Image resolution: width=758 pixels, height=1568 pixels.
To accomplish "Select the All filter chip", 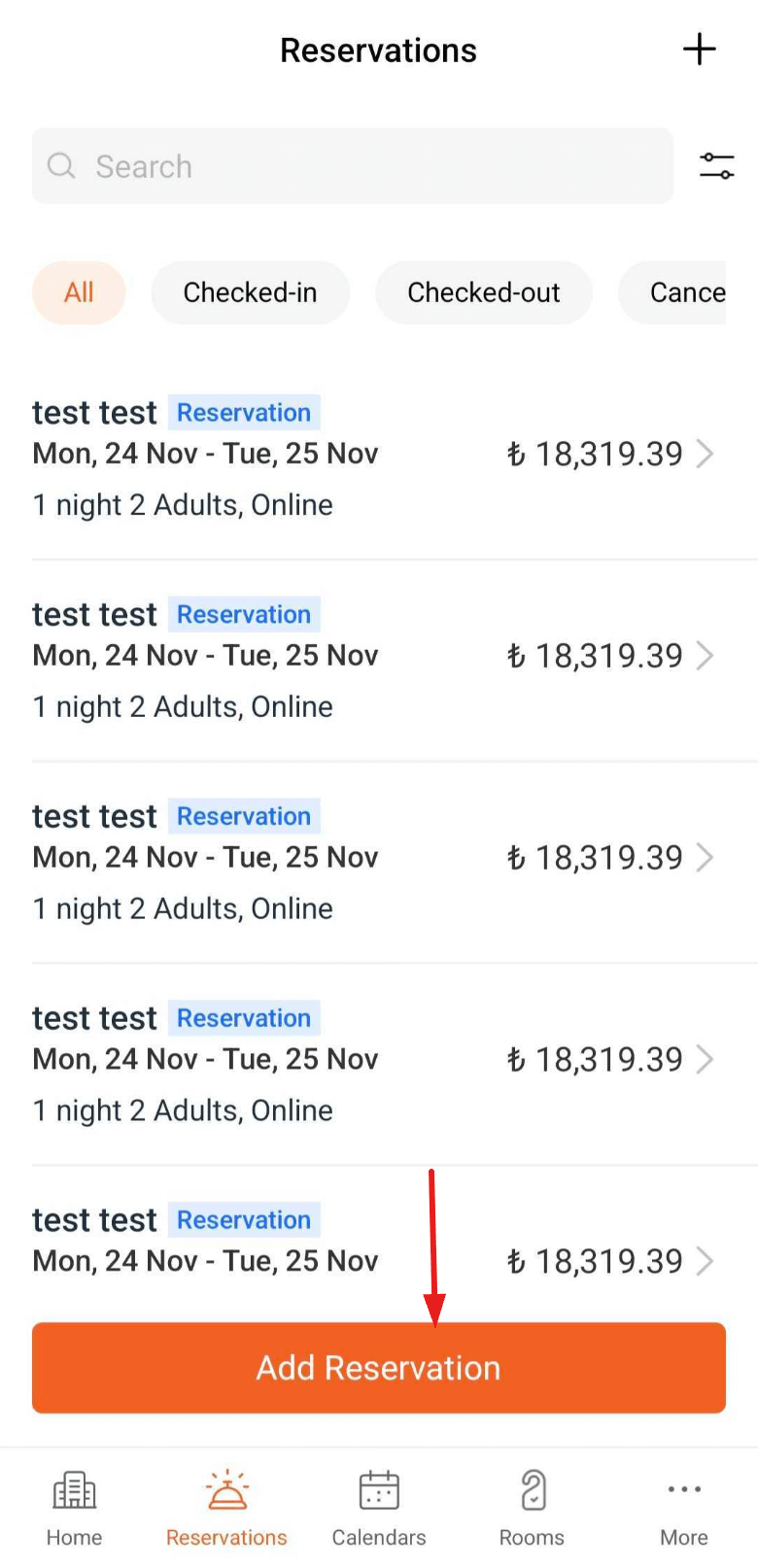I will point(79,292).
